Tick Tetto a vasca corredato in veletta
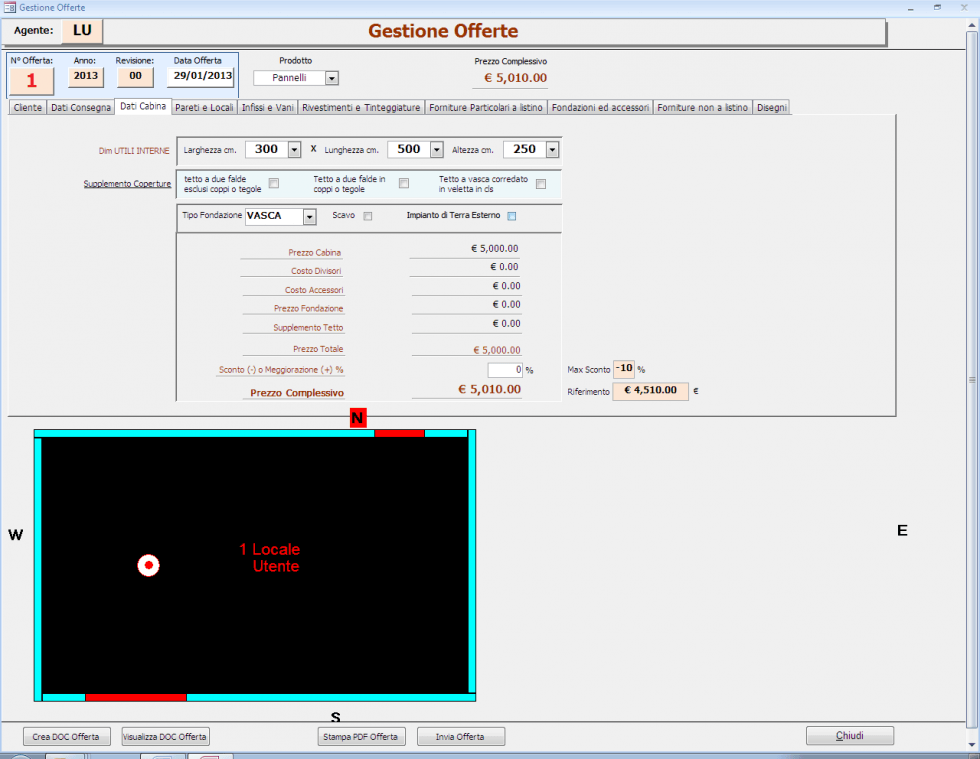Screen dimensions: 980x759 (x=540, y=183)
